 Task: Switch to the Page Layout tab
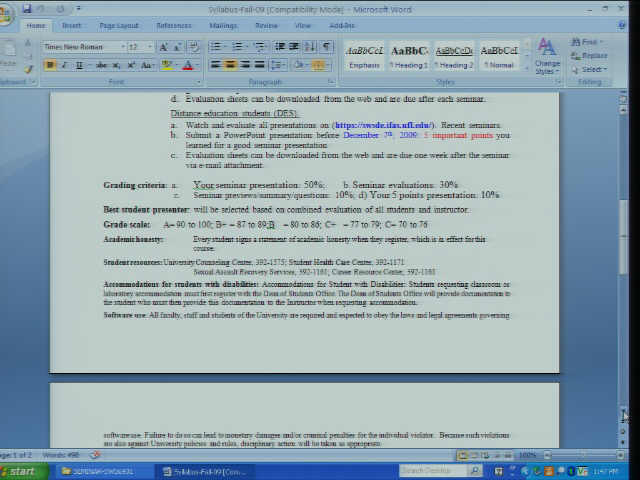119,25
